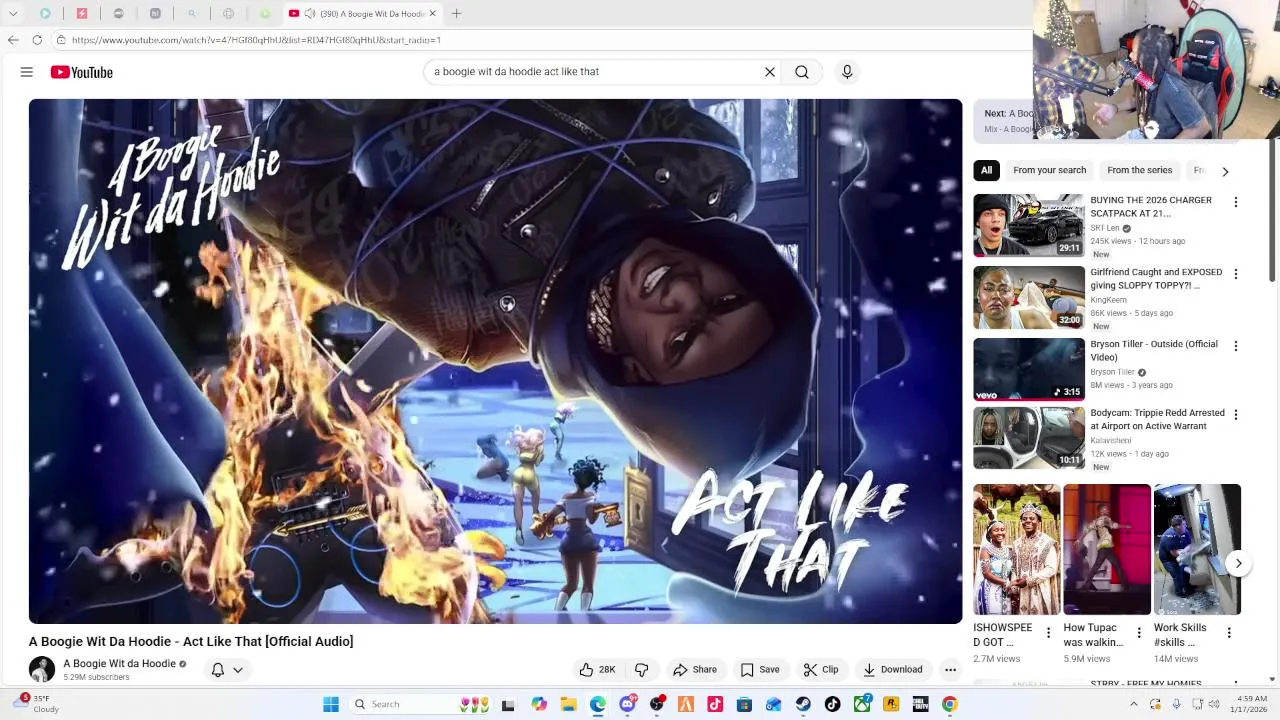
Task: Start voice search with the microphone
Action: (847, 72)
